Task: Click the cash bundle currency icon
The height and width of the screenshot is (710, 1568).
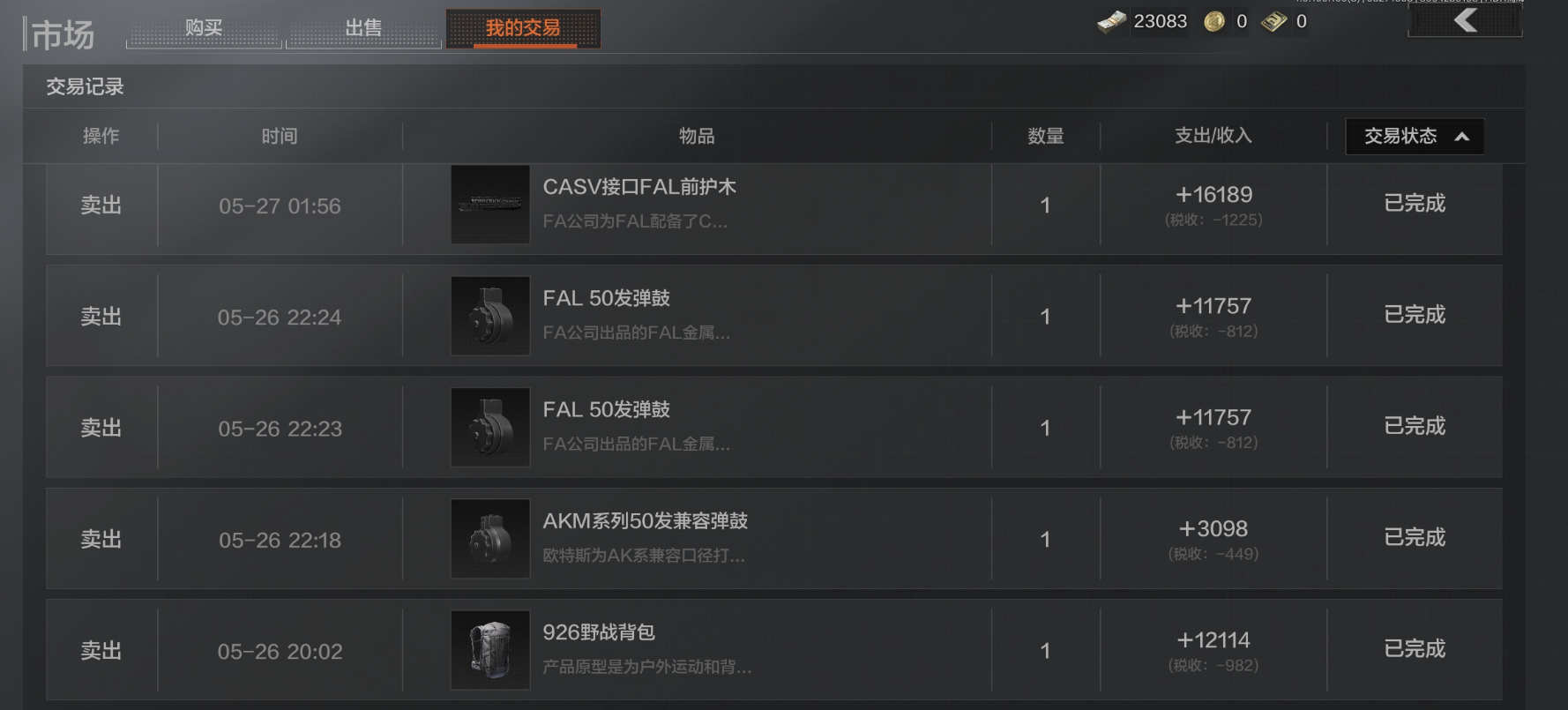Action: 1111,21
